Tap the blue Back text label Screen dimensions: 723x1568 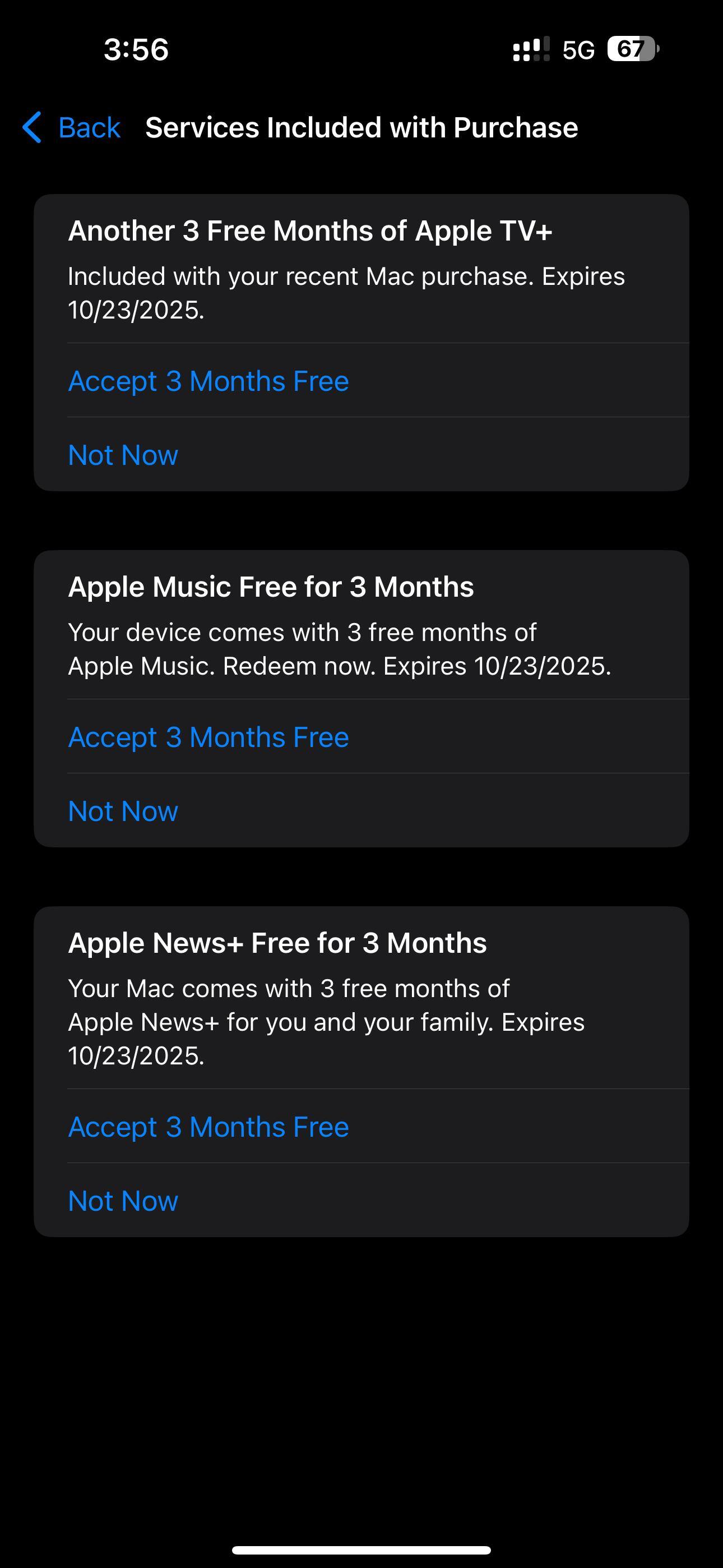pos(89,128)
